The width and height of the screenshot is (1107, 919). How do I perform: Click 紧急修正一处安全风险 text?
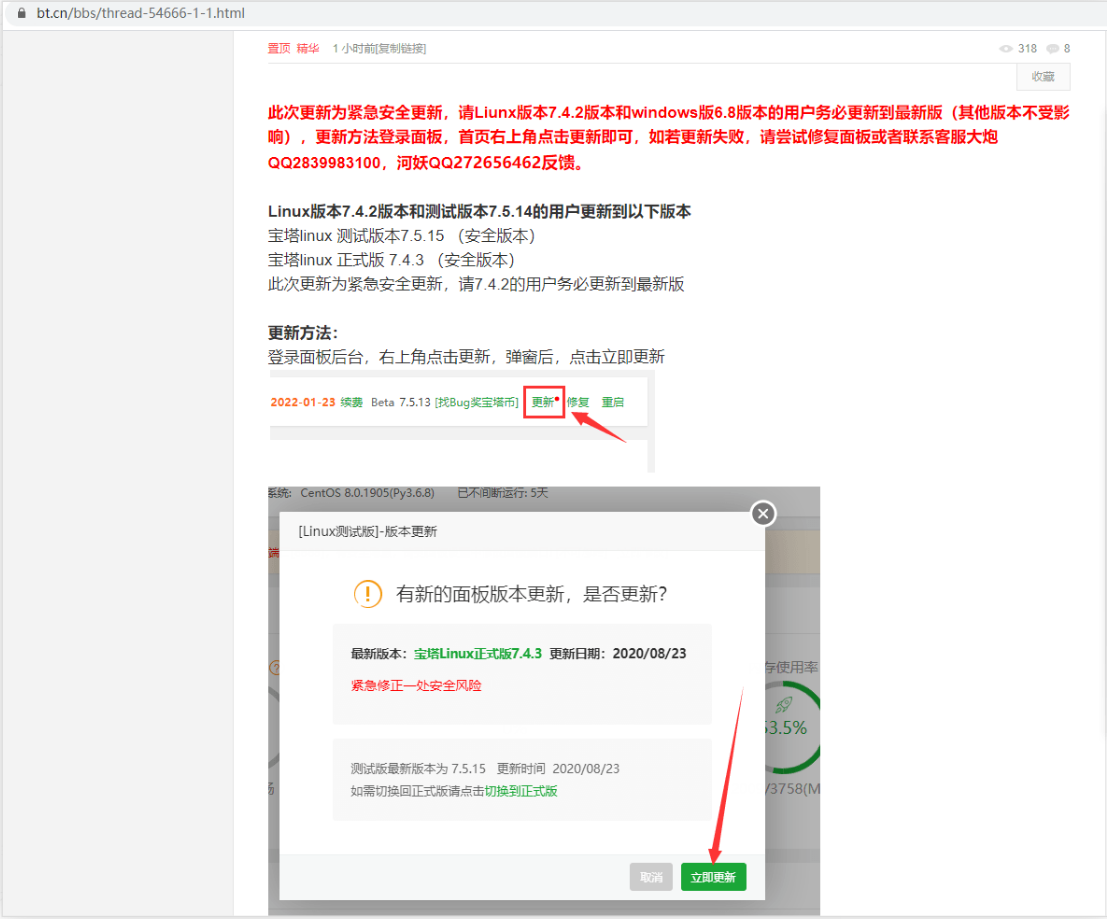416,685
